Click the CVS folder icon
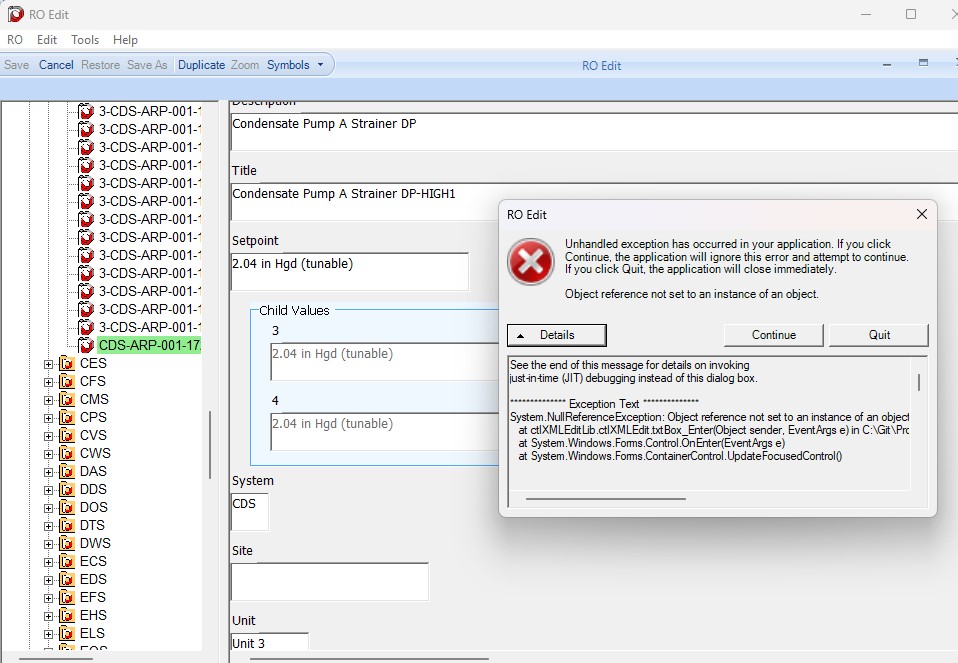The width and height of the screenshot is (958, 663). click(x=67, y=435)
